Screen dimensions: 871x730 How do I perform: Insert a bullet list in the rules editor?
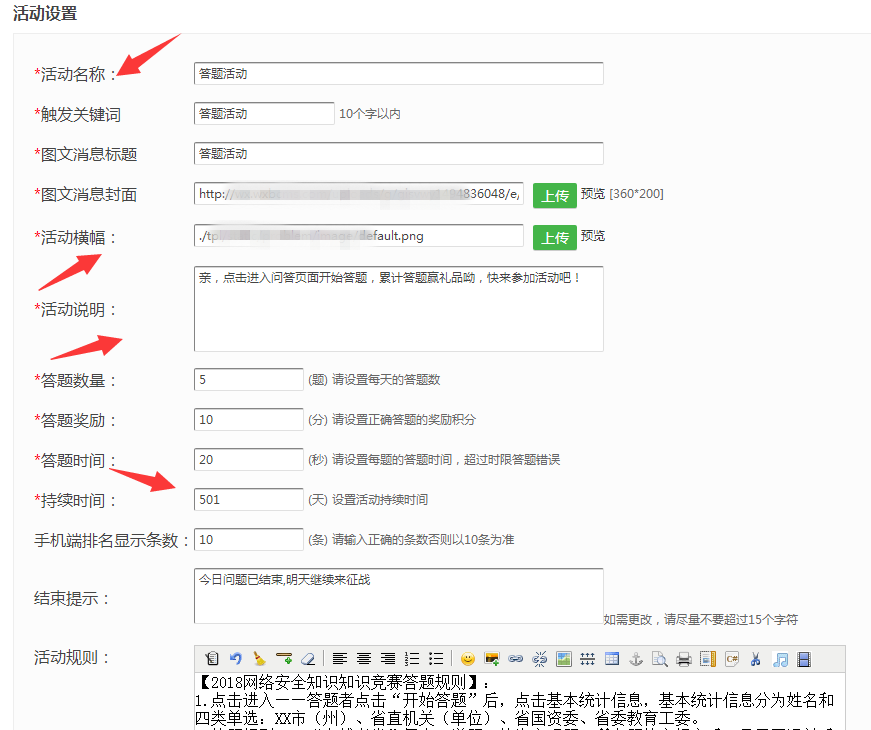pyautogui.click(x=437, y=658)
